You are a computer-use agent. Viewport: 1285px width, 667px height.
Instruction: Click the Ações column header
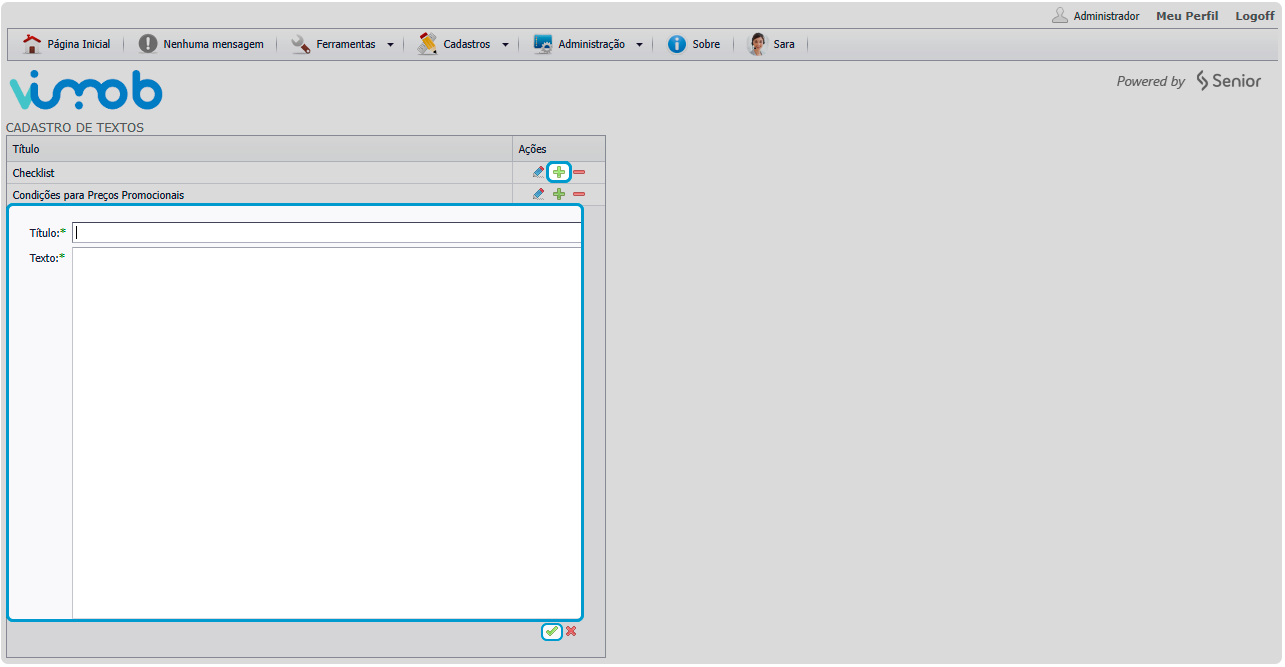click(559, 149)
